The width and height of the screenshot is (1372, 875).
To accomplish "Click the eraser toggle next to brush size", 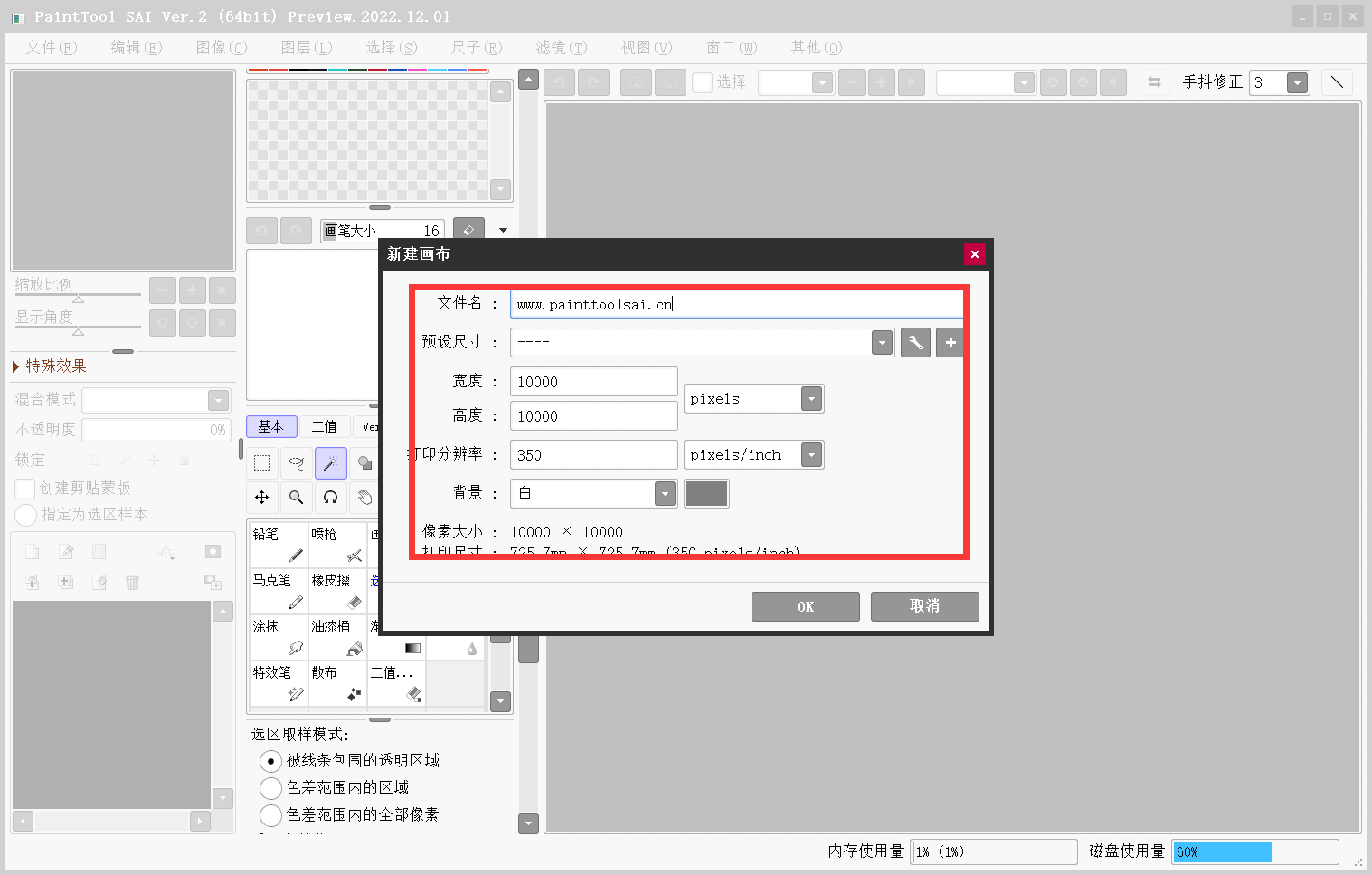I will click(468, 230).
